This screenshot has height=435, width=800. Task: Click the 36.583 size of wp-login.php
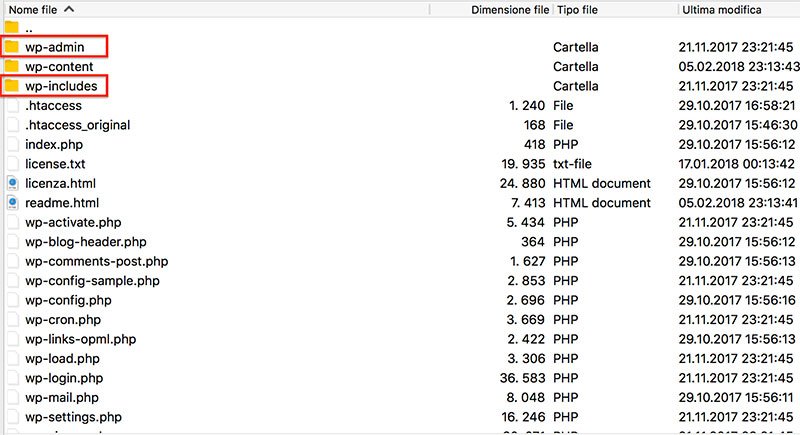pos(522,378)
